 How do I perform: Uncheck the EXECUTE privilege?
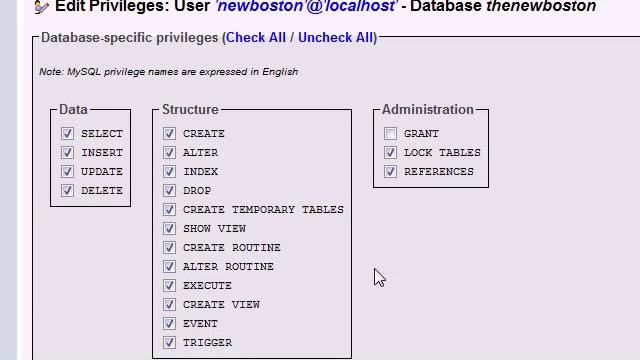pyautogui.click(x=169, y=285)
